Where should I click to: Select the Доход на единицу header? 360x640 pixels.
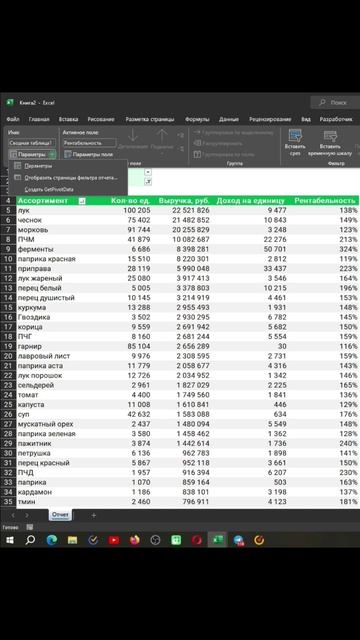251,200
